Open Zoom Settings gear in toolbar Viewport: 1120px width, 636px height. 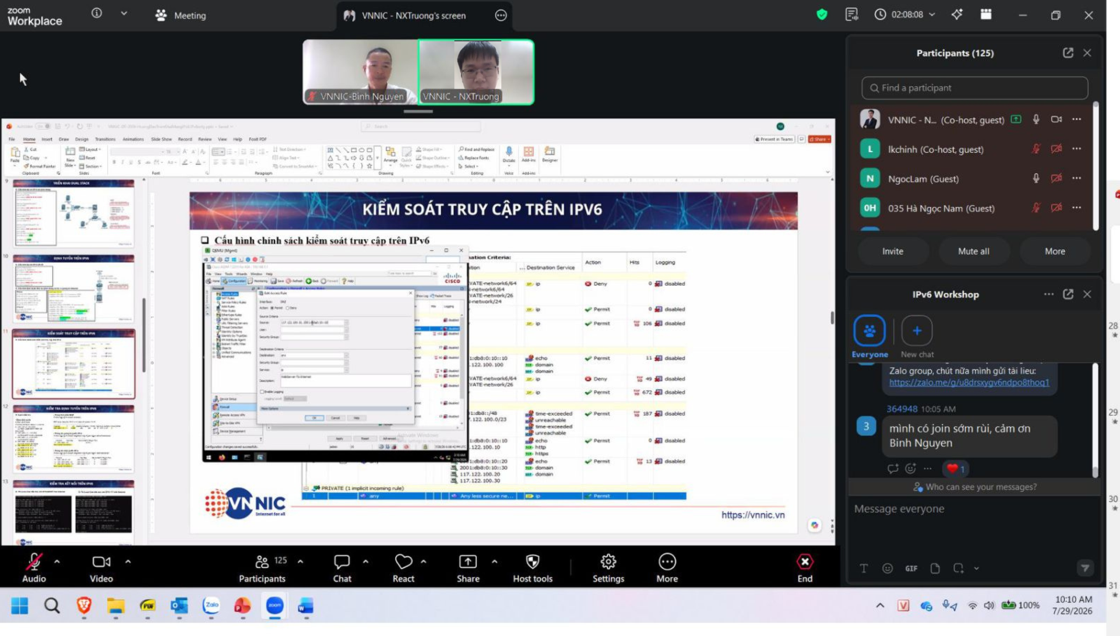608,562
